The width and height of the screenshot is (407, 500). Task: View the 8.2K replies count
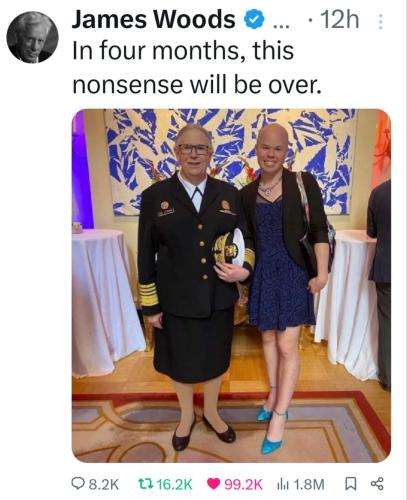(104, 484)
